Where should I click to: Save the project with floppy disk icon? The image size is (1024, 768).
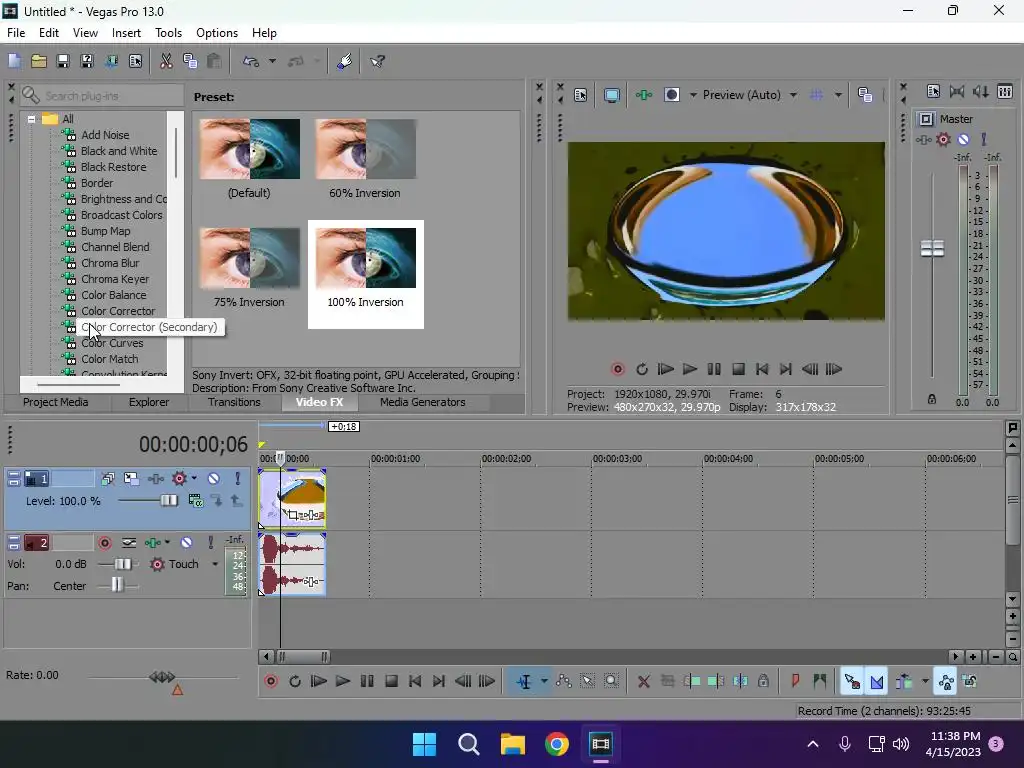click(63, 61)
